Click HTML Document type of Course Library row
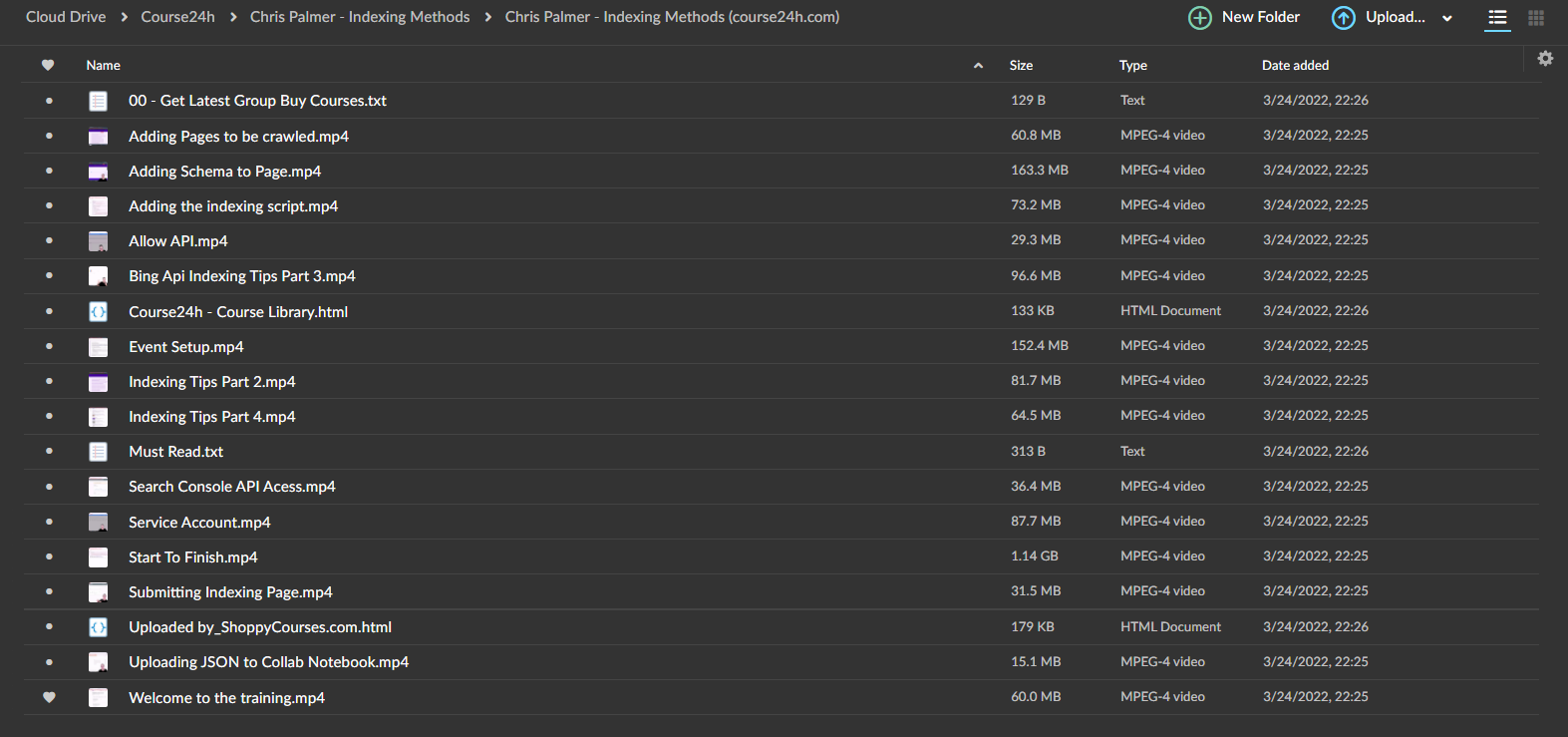1568x737 pixels. pos(1170,311)
